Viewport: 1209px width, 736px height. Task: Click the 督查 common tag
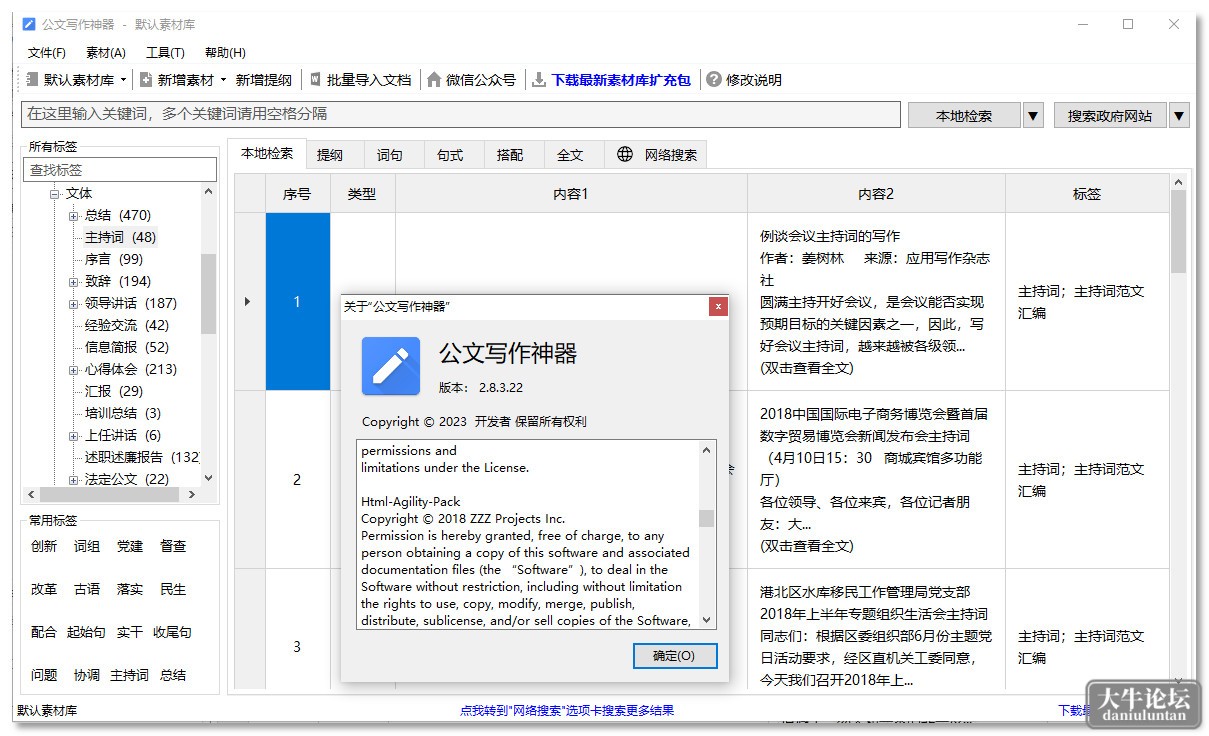pyautogui.click(x=173, y=547)
